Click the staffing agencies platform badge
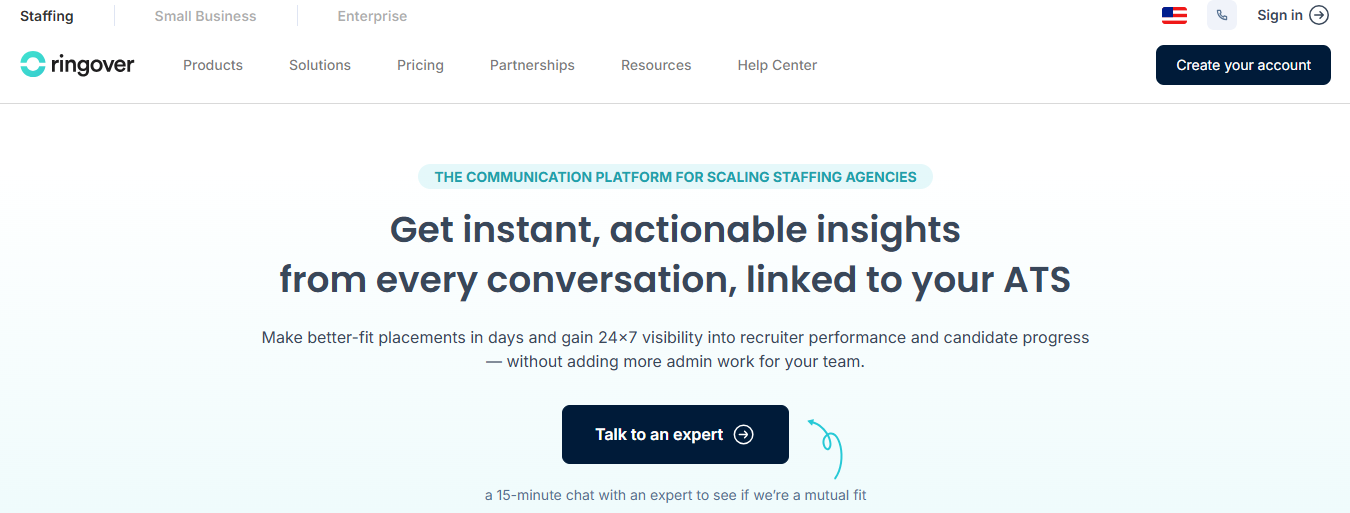 click(675, 177)
